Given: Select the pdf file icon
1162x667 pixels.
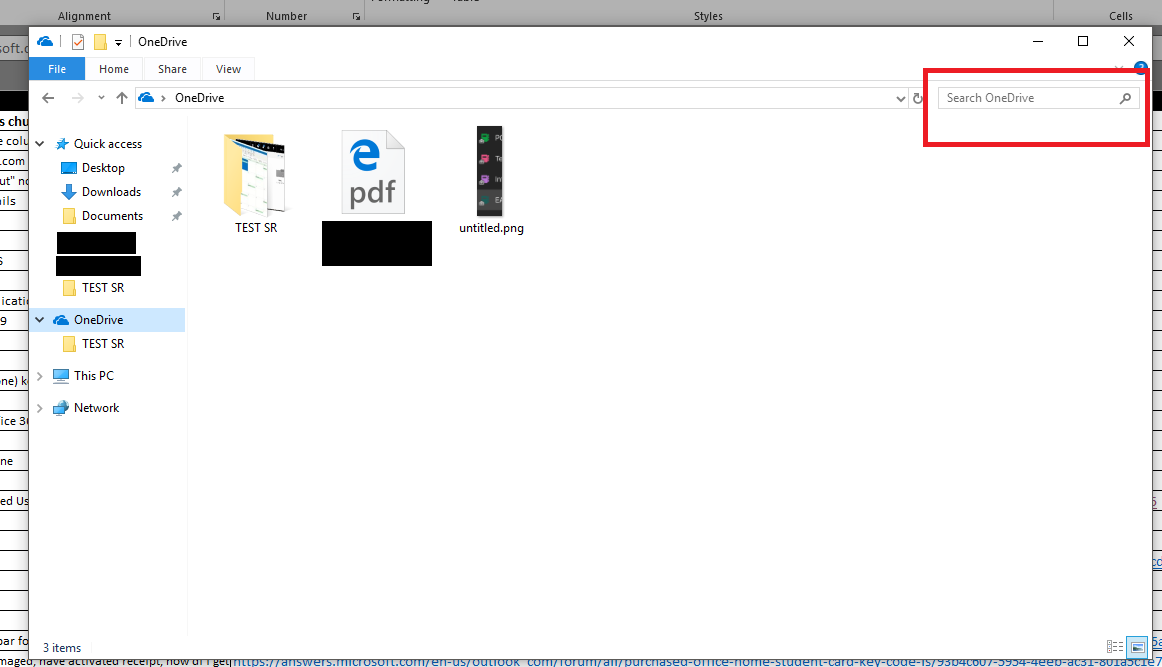Looking at the screenshot, I should pos(373,172).
